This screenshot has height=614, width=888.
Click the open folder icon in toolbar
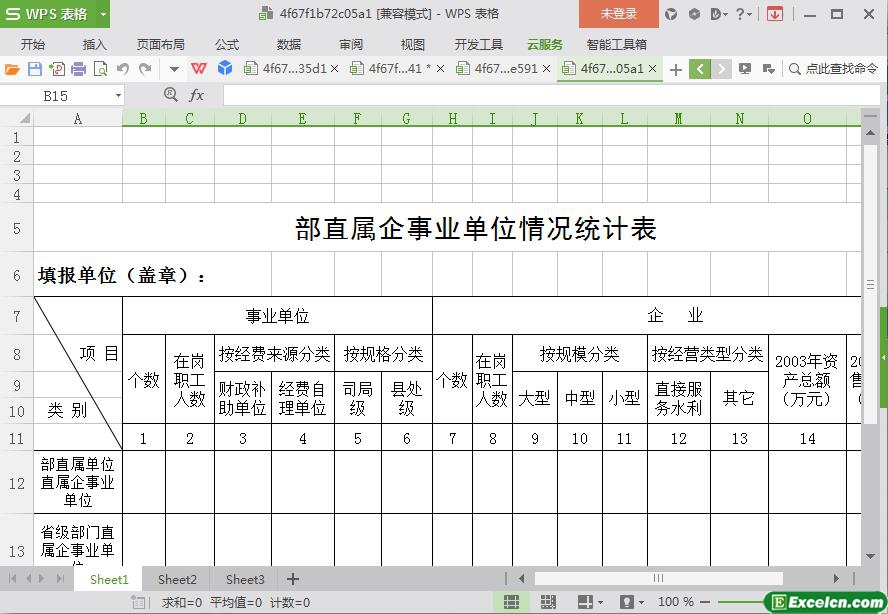[12, 69]
